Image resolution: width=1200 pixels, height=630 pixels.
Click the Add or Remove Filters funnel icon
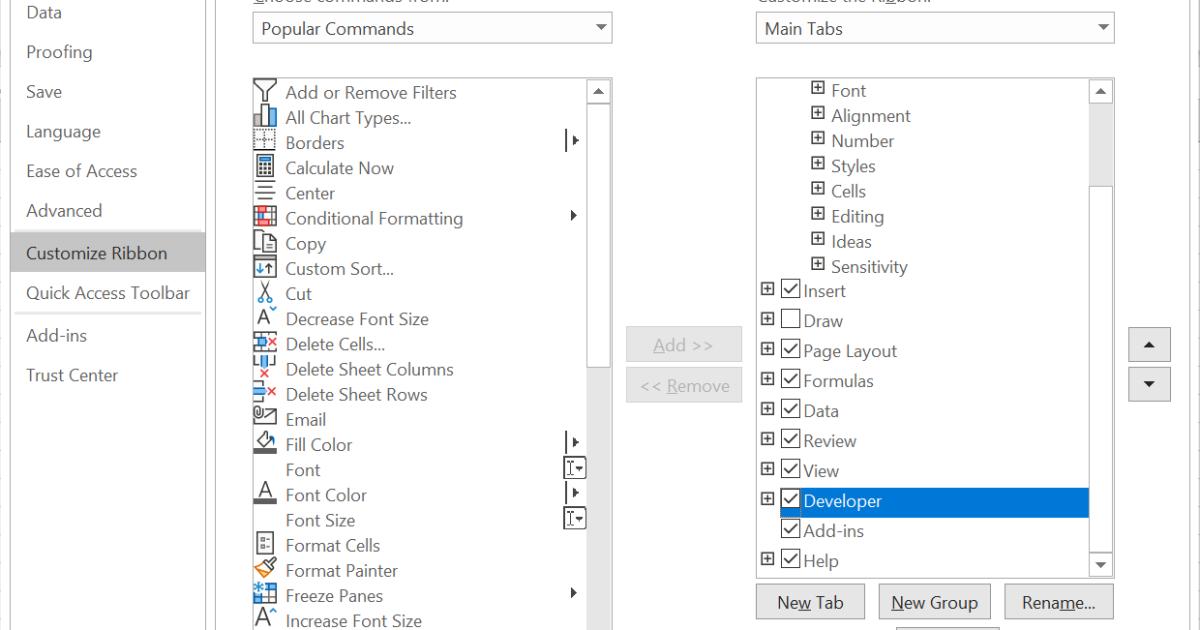(265, 92)
